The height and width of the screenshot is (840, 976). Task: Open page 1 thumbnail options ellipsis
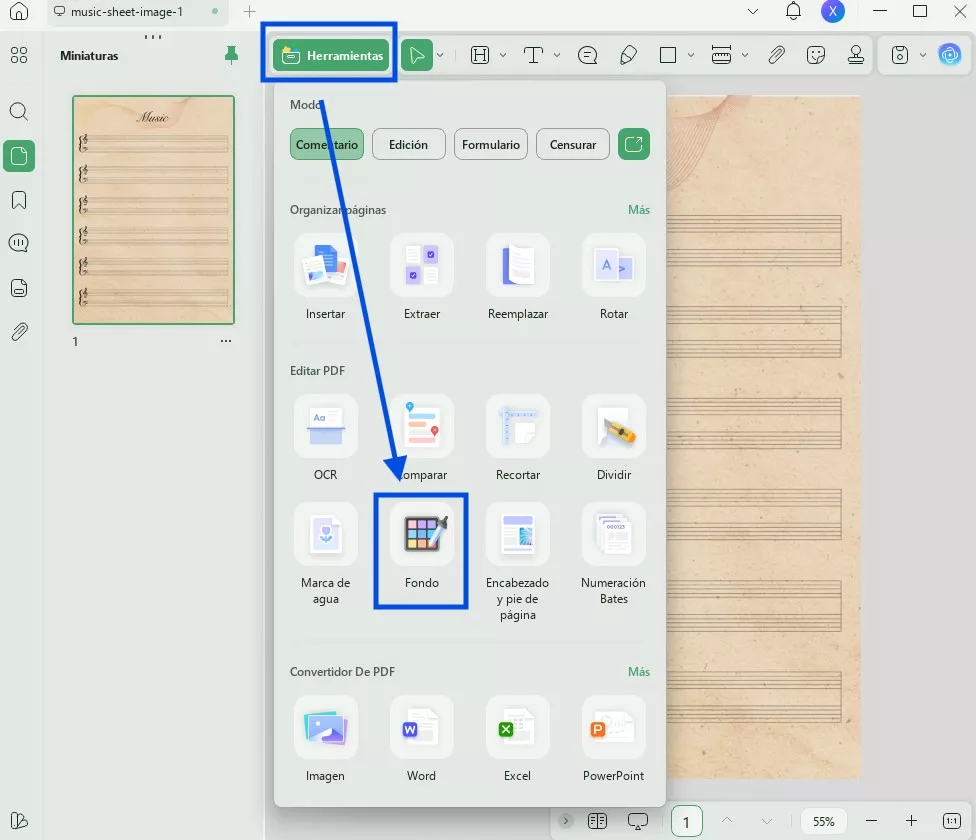(226, 341)
